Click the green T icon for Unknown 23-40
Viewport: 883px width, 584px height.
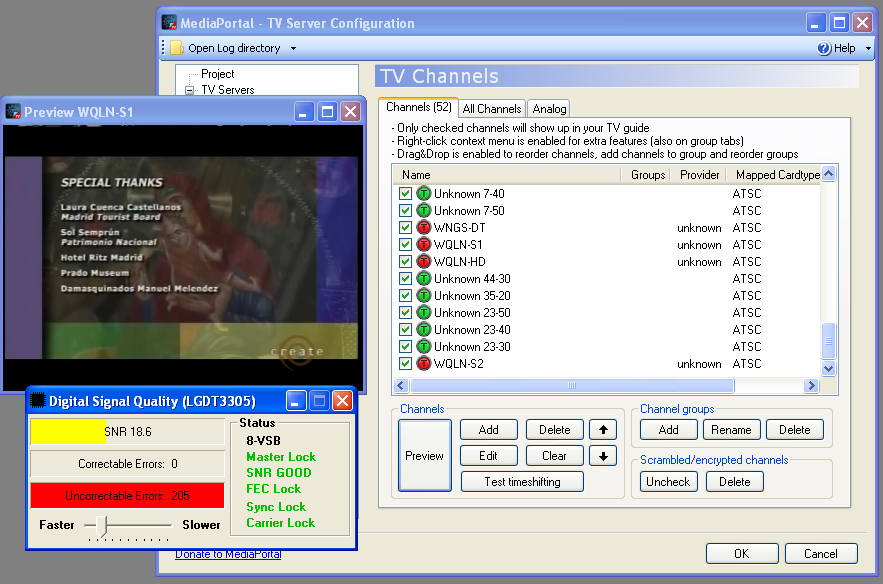tap(423, 329)
